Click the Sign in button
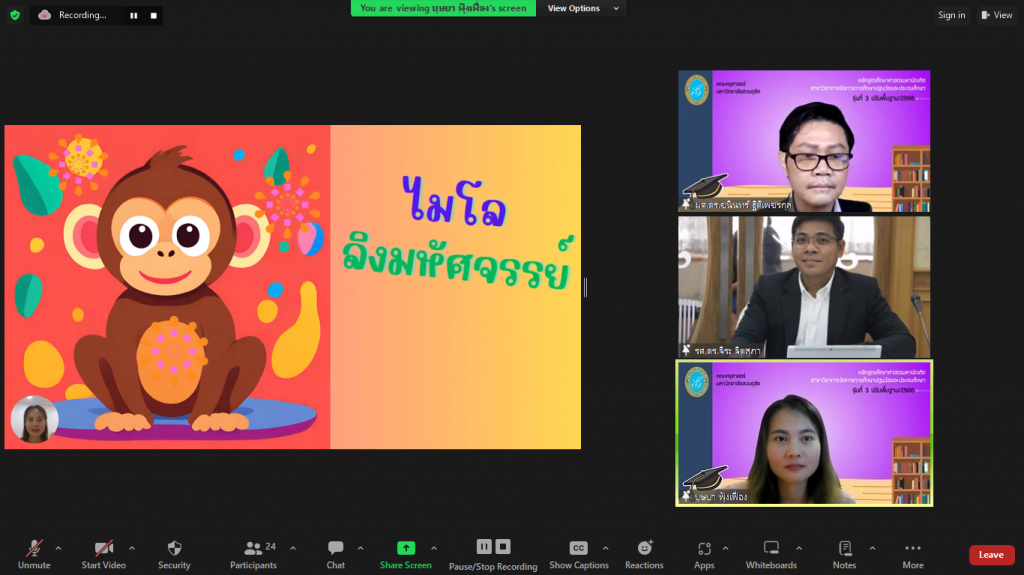 (951, 15)
